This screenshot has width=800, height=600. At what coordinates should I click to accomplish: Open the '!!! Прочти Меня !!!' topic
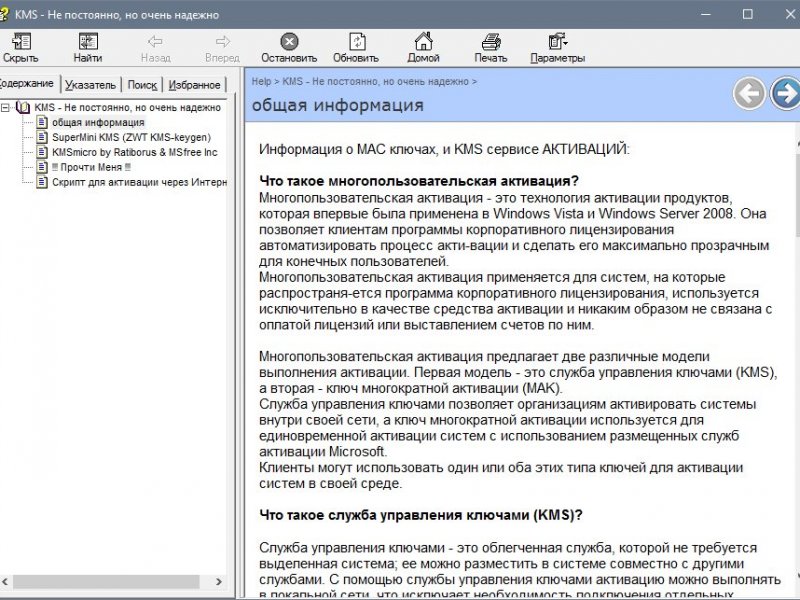91,167
